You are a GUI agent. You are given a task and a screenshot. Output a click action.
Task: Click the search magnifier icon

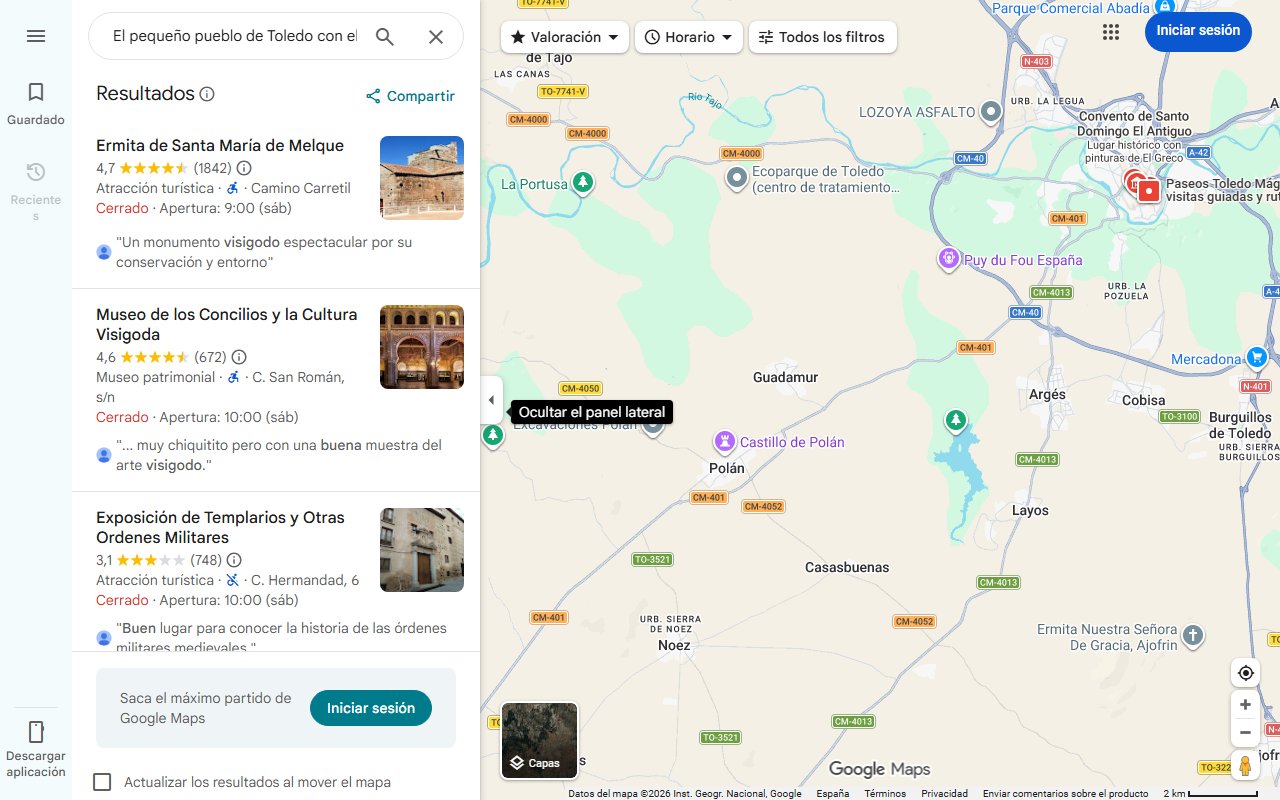click(x=384, y=36)
